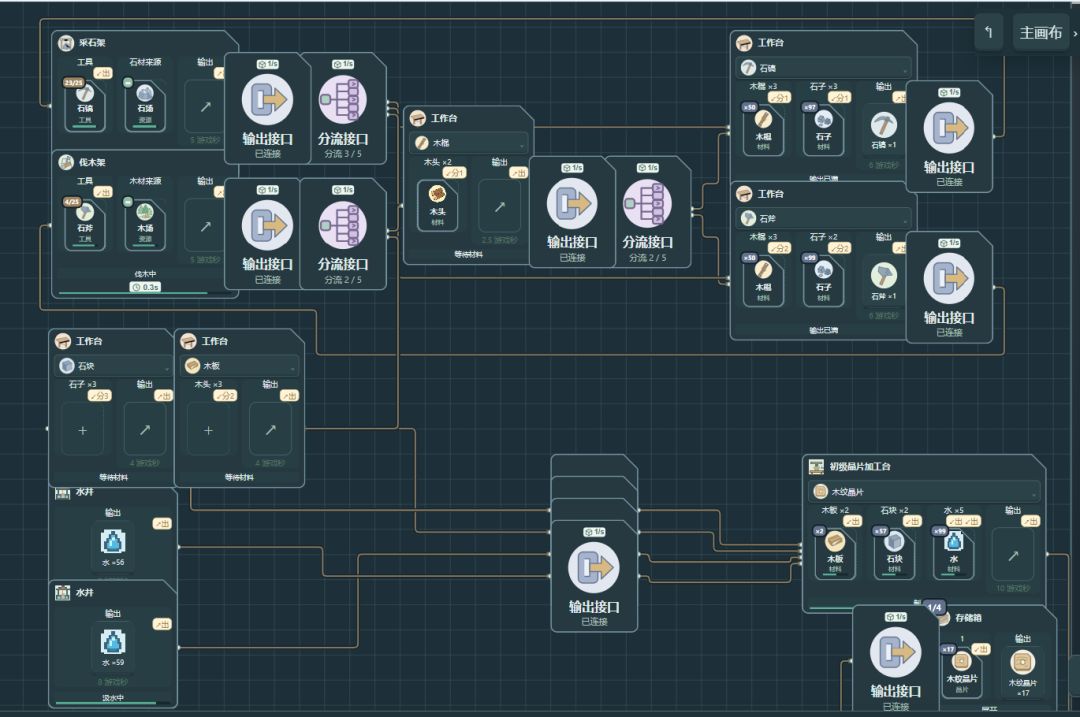The image size is (1080, 717).
Task: Open the 石镐 recipe dropdown in the workbench
Action: click(825, 68)
